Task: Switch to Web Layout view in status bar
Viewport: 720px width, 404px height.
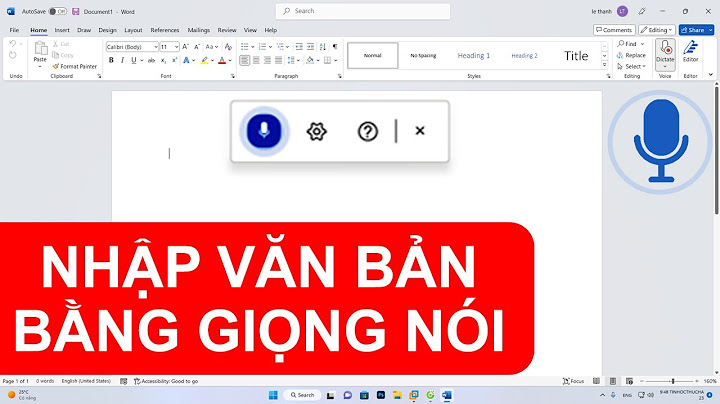Action: pyautogui.click(x=630, y=381)
